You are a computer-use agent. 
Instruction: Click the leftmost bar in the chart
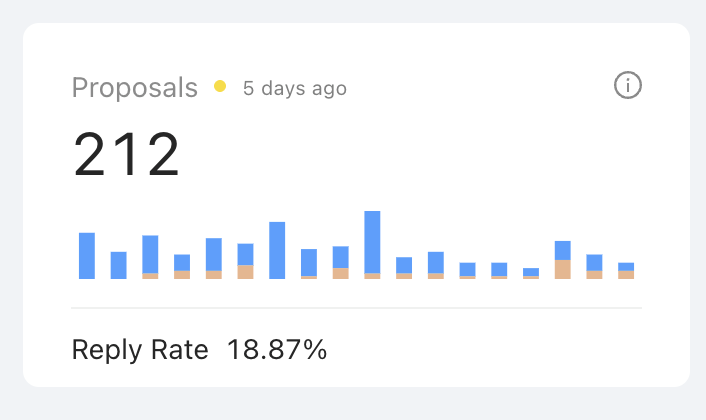[87, 255]
